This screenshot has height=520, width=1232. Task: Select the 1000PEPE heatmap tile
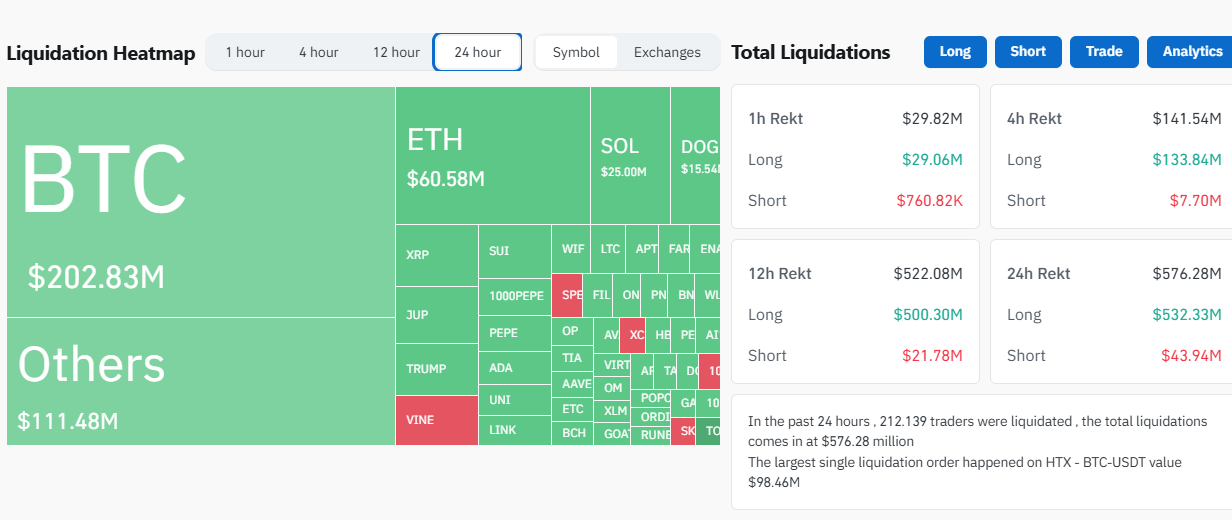pyautogui.click(x=515, y=296)
